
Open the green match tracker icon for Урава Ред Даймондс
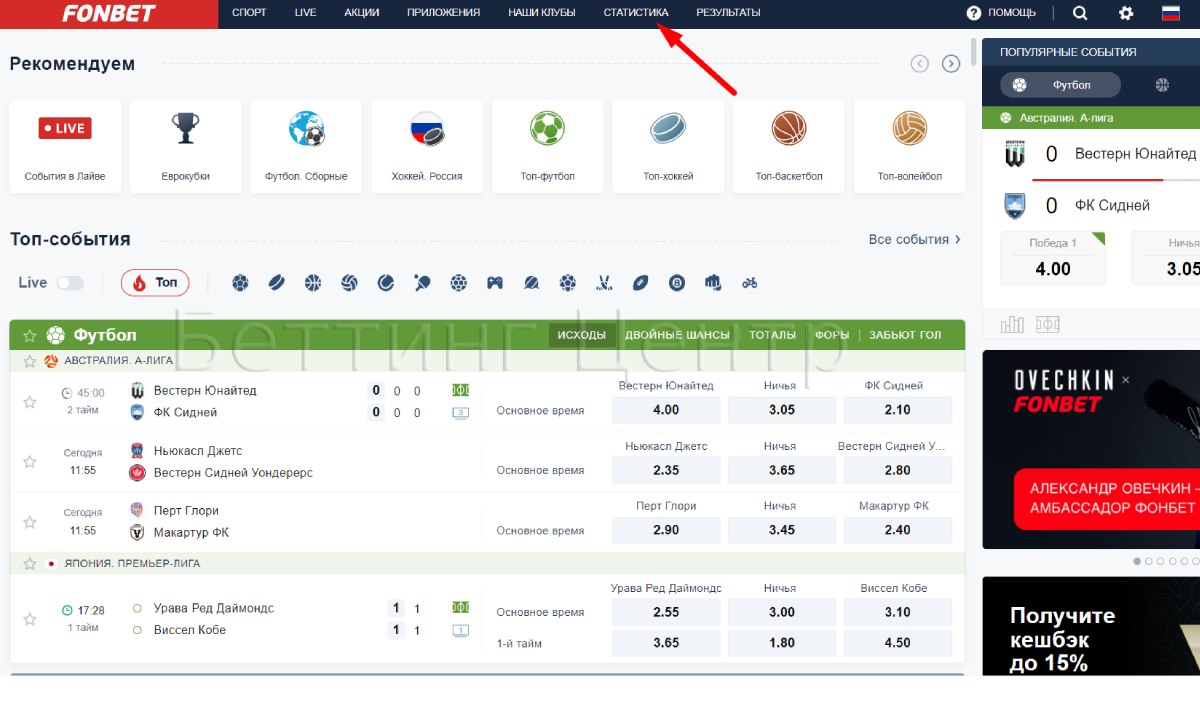pos(461,607)
